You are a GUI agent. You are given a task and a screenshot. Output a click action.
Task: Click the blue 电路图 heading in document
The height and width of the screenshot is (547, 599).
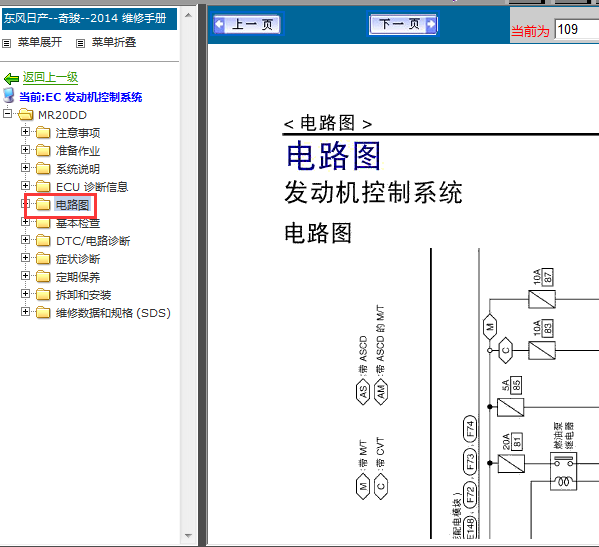[333, 155]
